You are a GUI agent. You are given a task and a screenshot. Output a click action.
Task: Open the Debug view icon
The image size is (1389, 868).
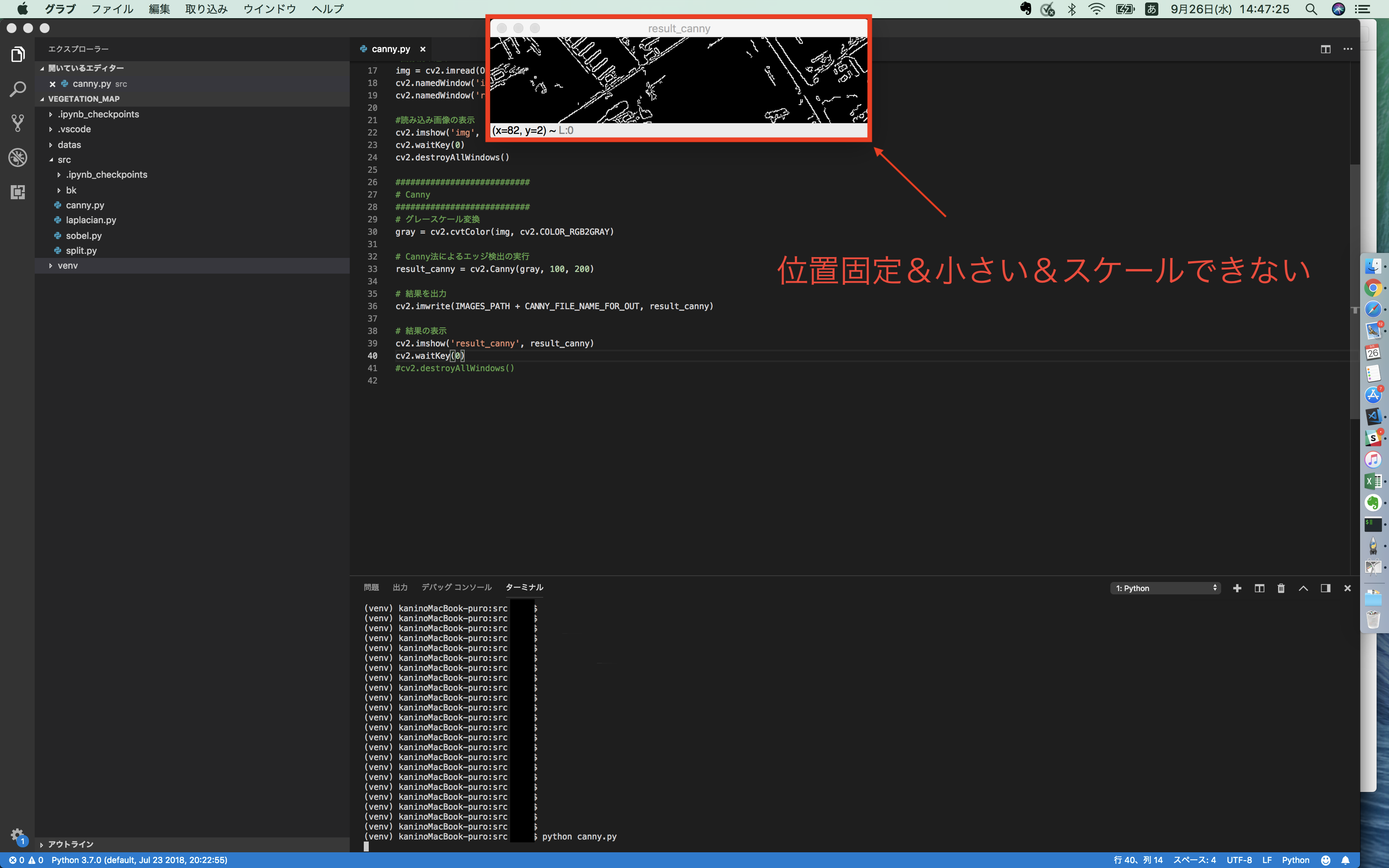pos(18,157)
